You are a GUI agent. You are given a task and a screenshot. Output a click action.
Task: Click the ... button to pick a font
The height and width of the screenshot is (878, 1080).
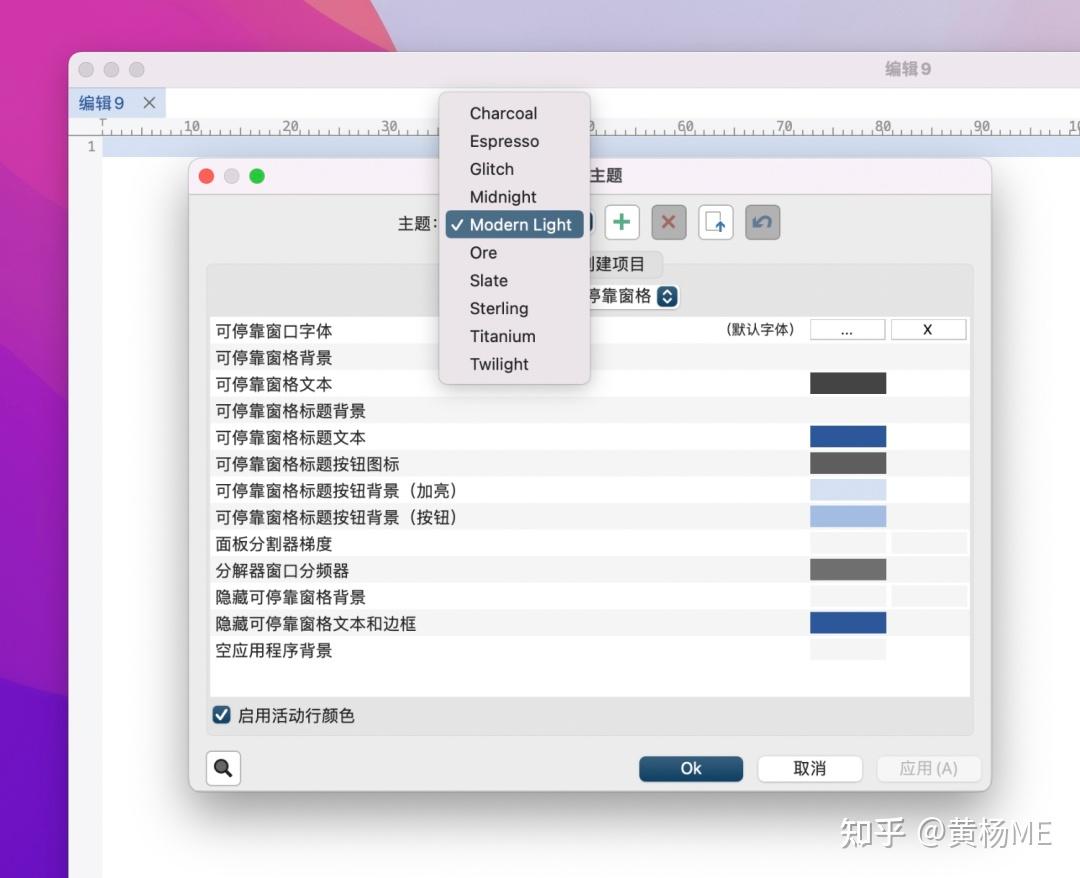[x=846, y=329]
